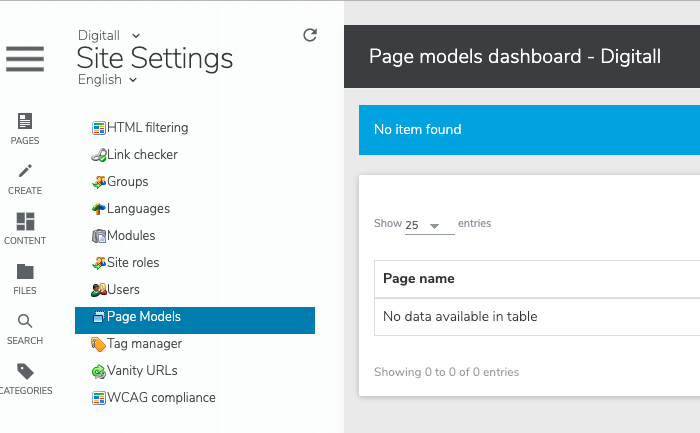Select Groups in settings list

pyautogui.click(x=128, y=182)
